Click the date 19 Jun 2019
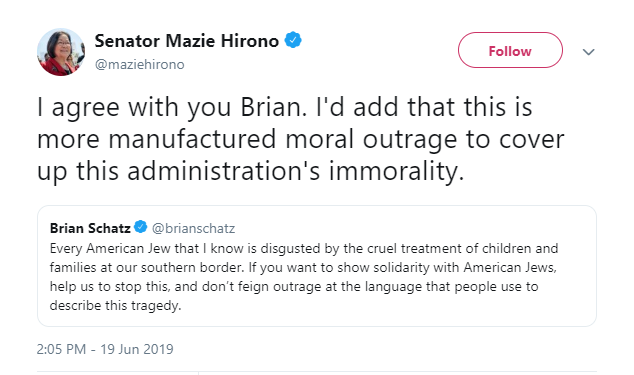Viewport: 634px width, 375px height. (x=137, y=349)
